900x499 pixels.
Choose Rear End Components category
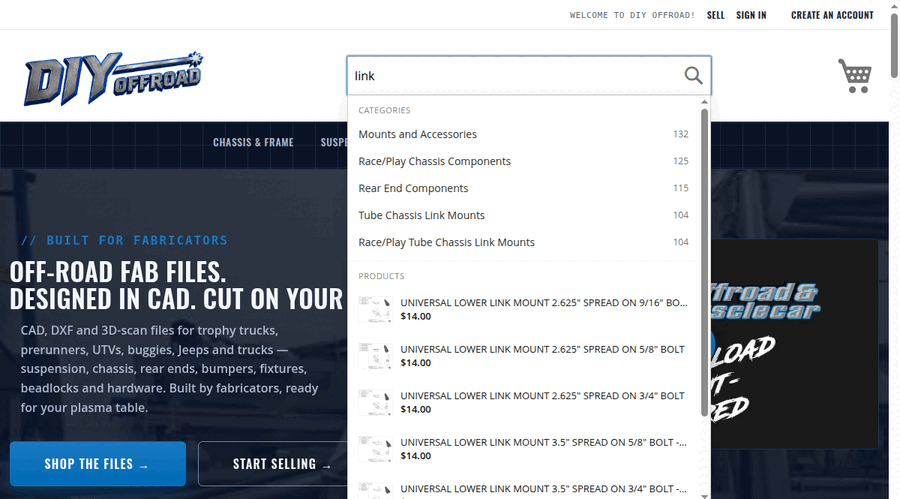click(523, 188)
